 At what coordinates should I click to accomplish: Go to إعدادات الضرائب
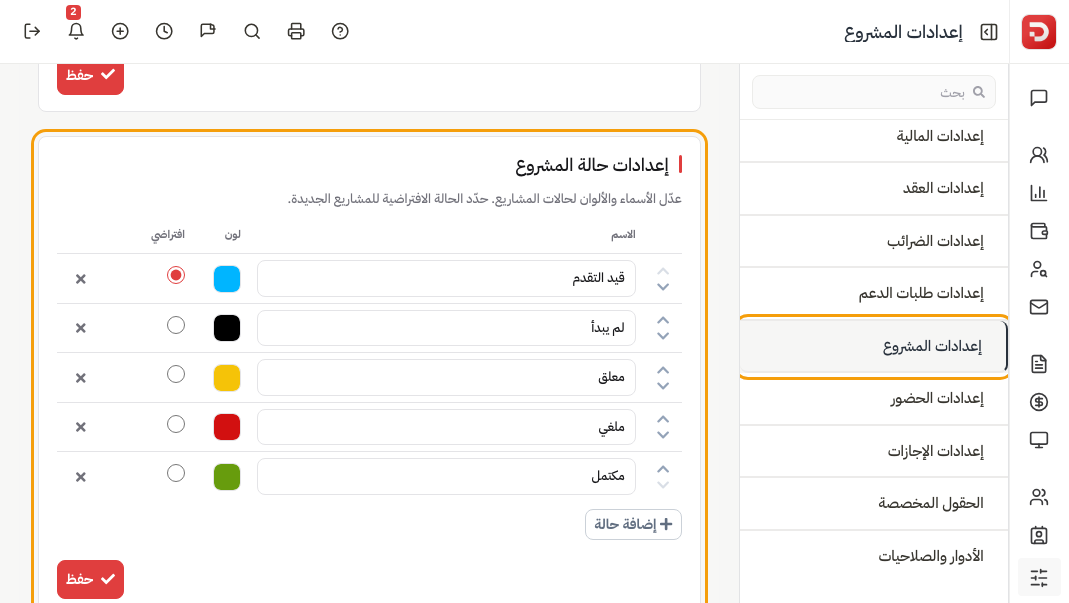874,241
